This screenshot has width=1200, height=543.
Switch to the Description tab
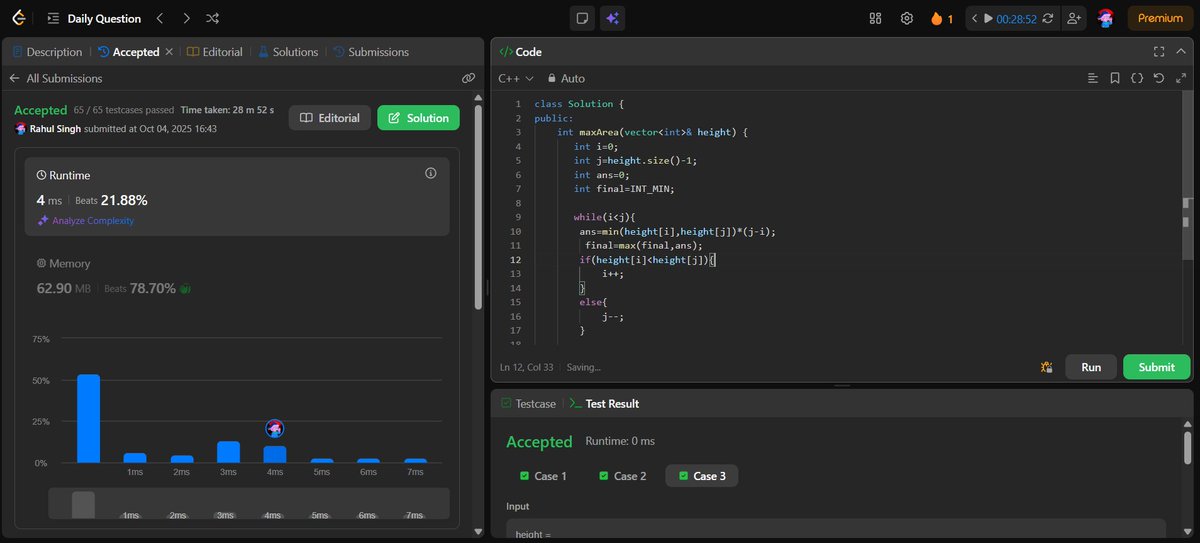point(47,52)
